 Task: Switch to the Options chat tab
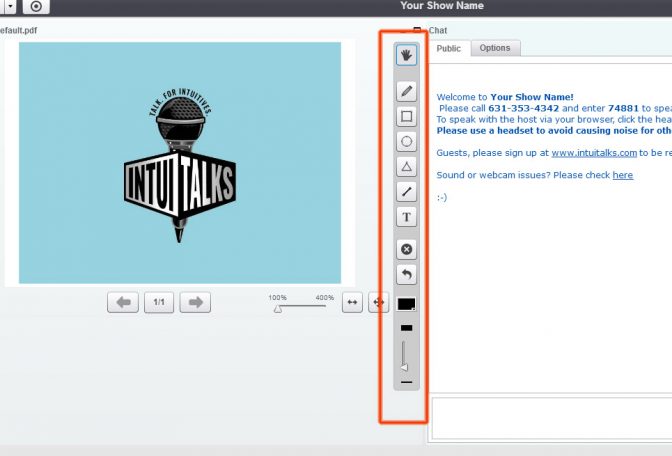pos(495,48)
